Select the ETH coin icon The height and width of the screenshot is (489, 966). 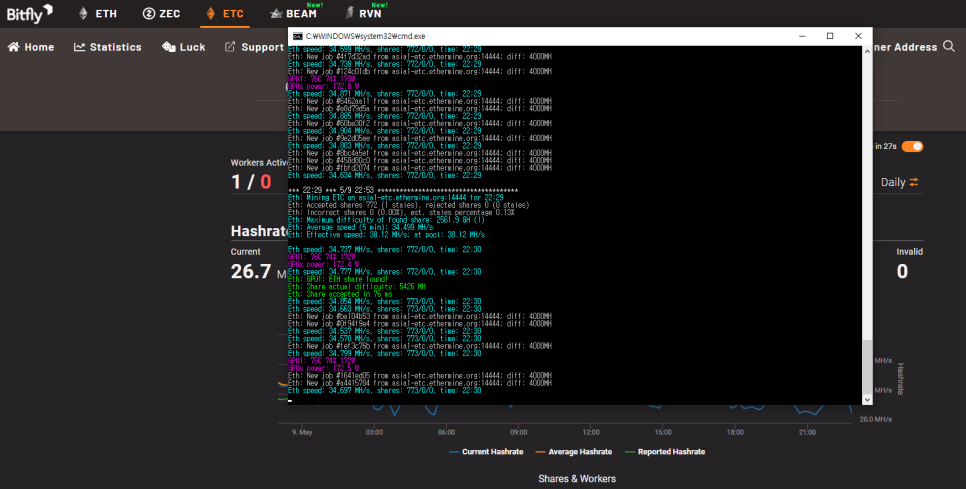[x=83, y=14]
